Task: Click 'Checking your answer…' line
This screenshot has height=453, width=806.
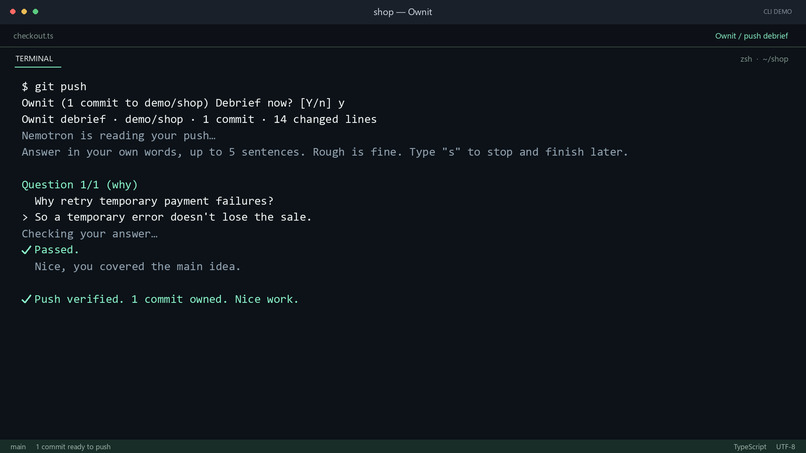Action: click(x=89, y=233)
